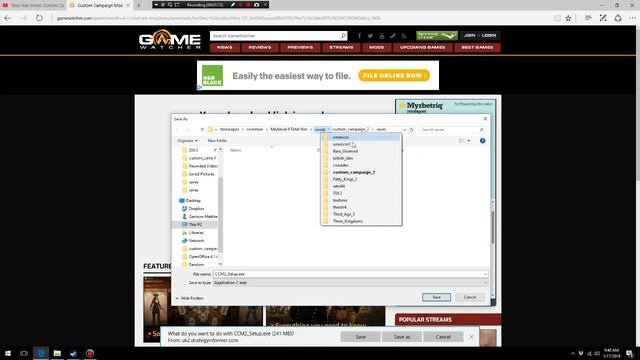Select Recorded Videos folder in navigation pane

(x=203, y=166)
